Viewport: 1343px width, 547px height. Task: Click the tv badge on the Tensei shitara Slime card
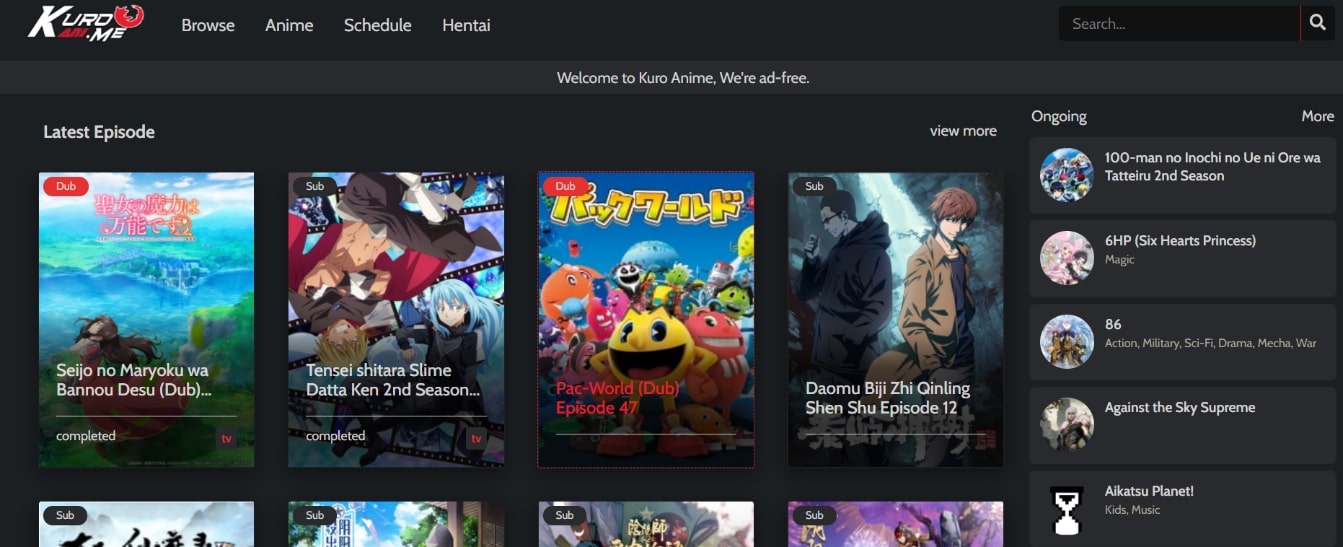tap(476, 438)
